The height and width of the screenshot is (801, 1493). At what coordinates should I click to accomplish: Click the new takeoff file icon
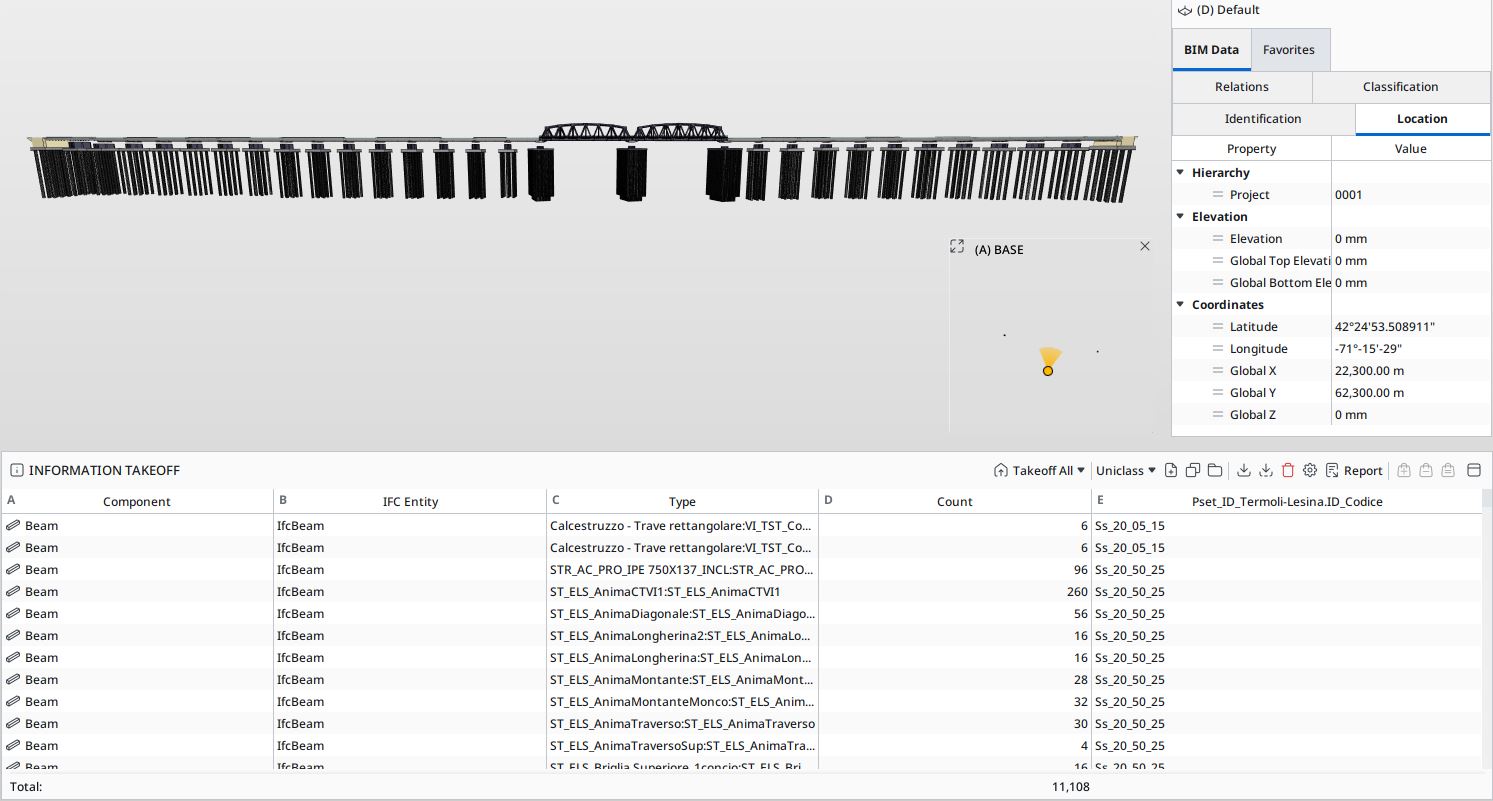[1171, 471]
